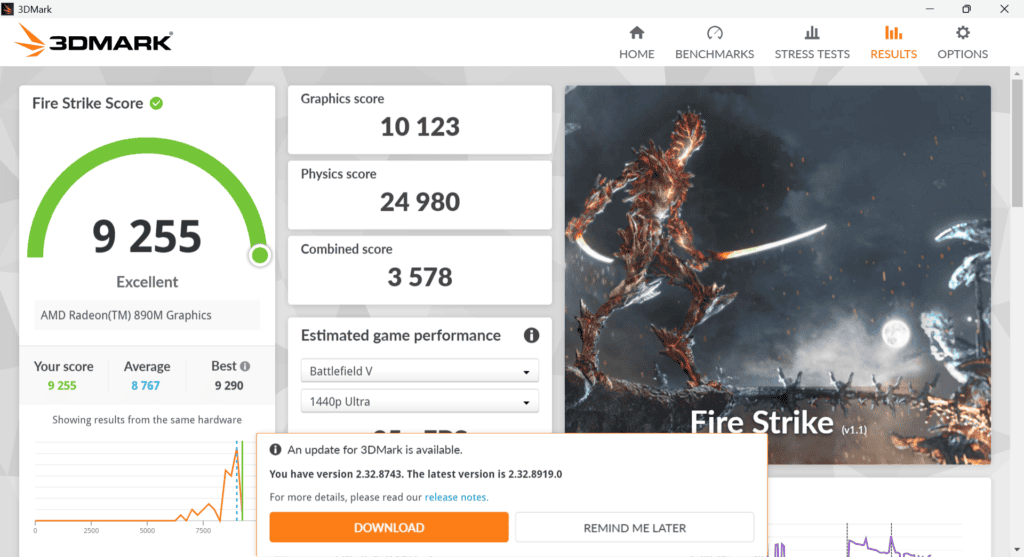Click the scrollbar up arrow
The height and width of the screenshot is (557, 1024).
(x=1017, y=74)
